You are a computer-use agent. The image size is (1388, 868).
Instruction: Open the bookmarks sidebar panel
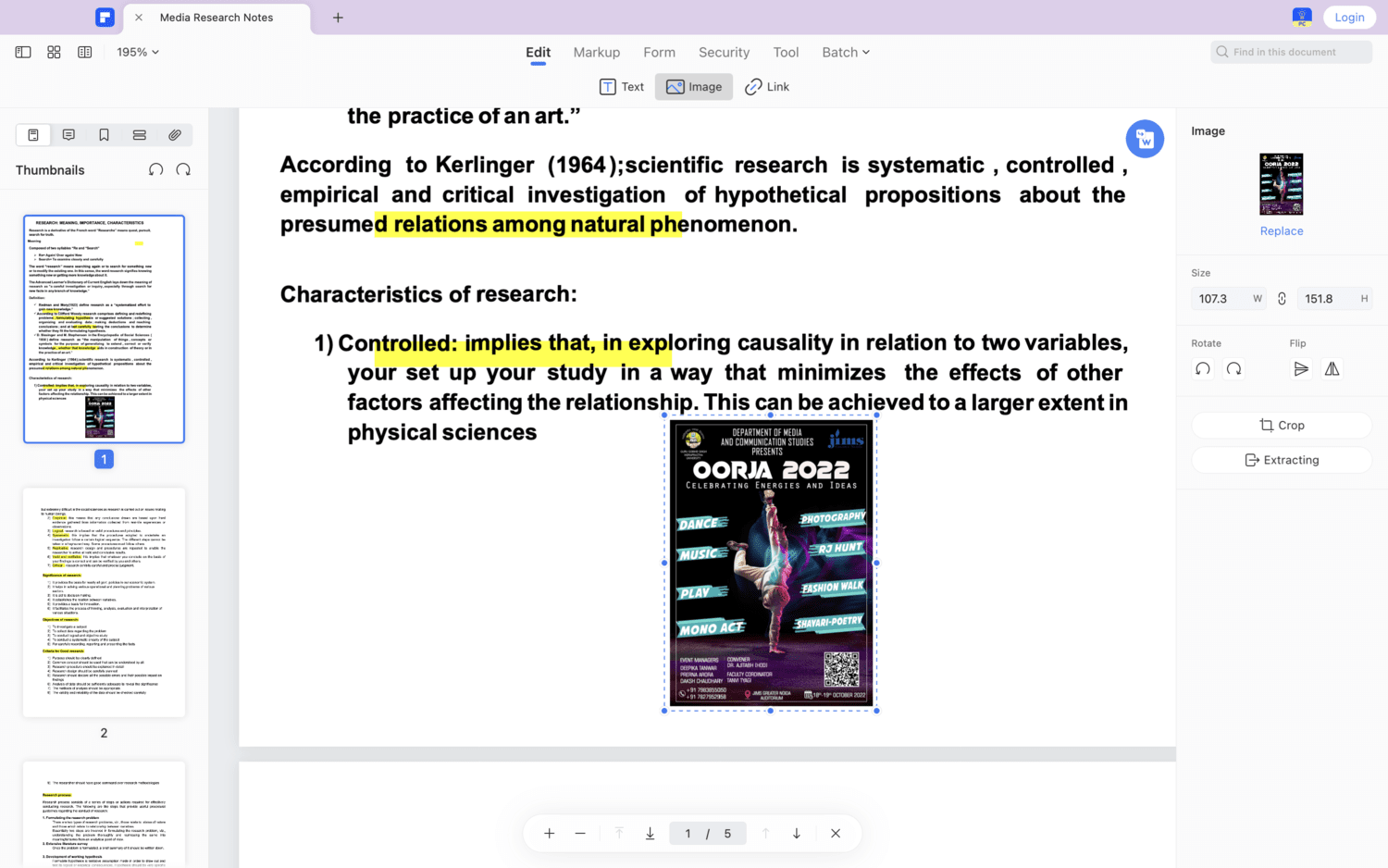[x=104, y=135]
